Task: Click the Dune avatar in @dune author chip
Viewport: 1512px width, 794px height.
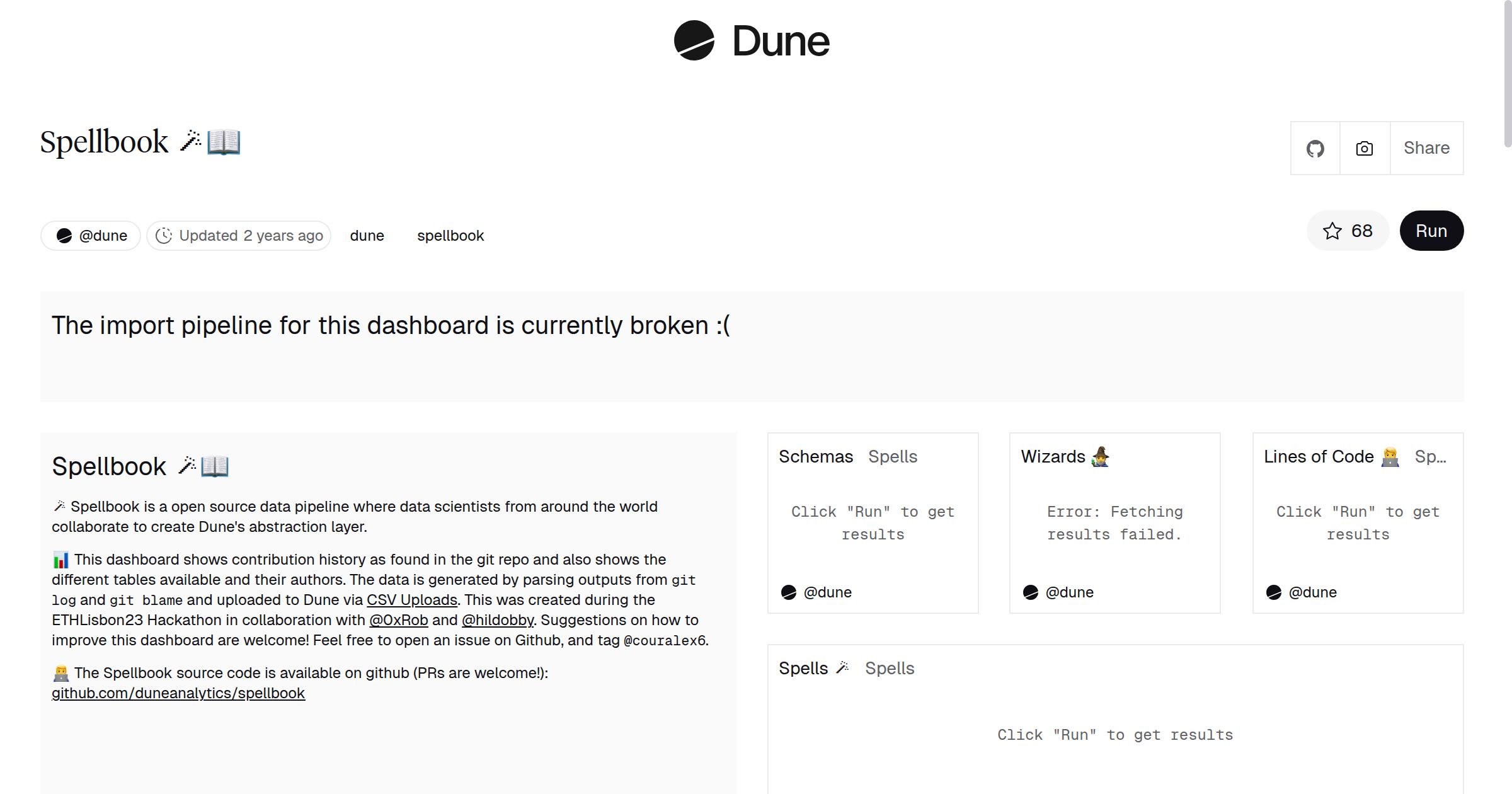Action: [64, 236]
